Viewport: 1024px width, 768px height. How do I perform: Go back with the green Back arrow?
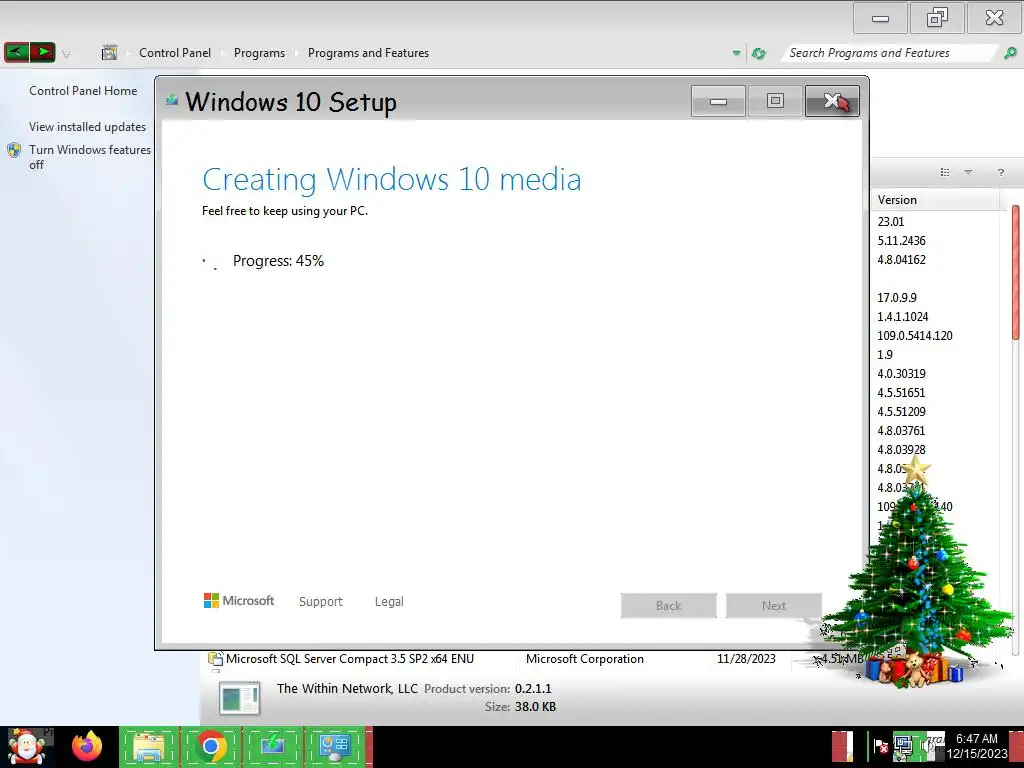[17, 52]
